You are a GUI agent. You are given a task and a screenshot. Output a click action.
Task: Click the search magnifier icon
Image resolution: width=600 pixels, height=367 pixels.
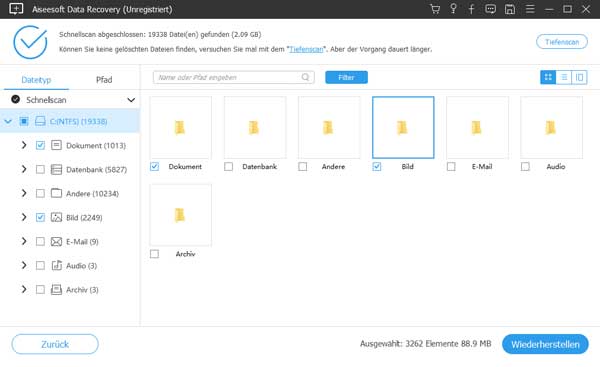click(305, 77)
